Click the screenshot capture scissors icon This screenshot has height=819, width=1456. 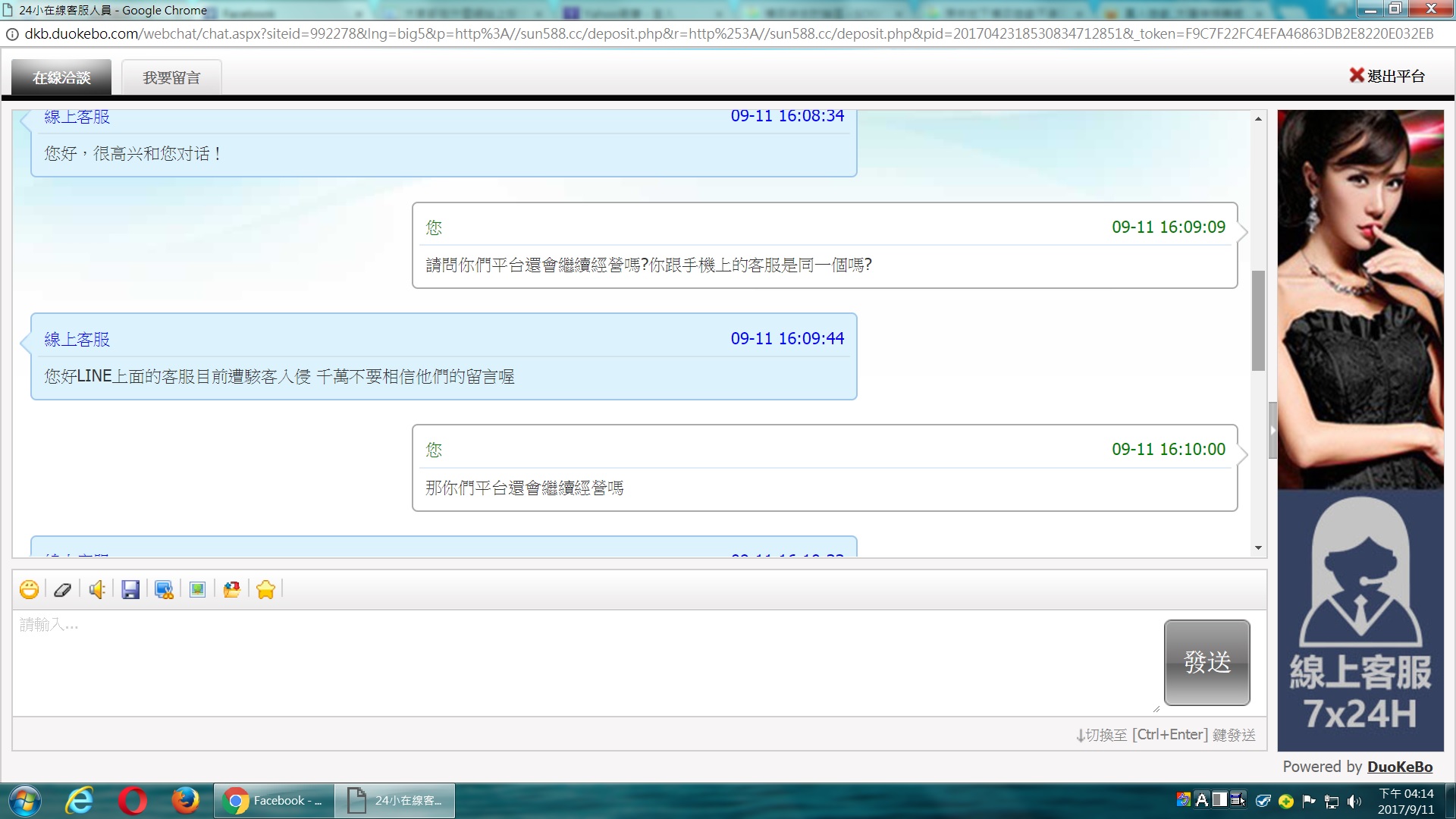tap(164, 589)
